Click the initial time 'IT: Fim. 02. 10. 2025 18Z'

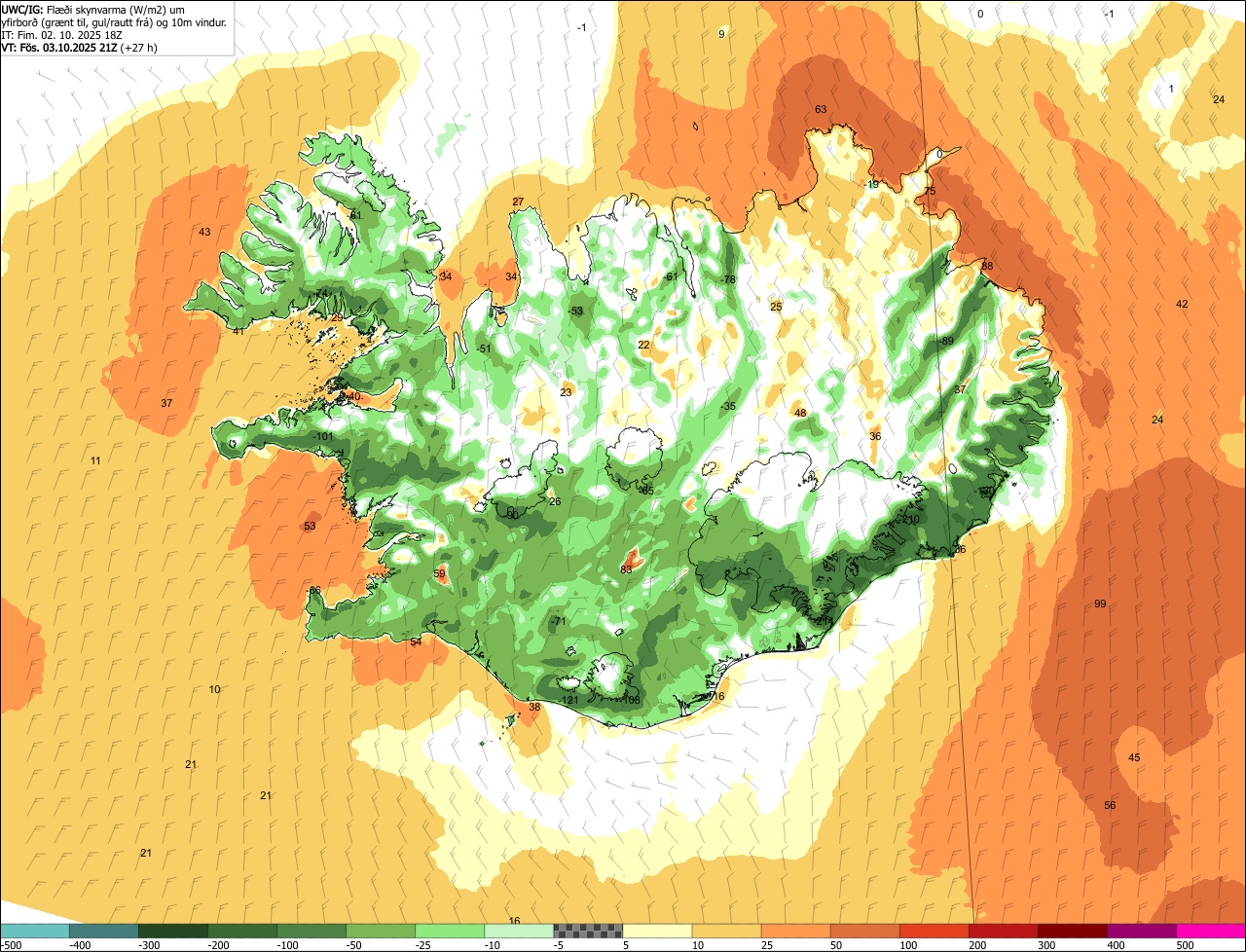pyautogui.click(x=63, y=35)
